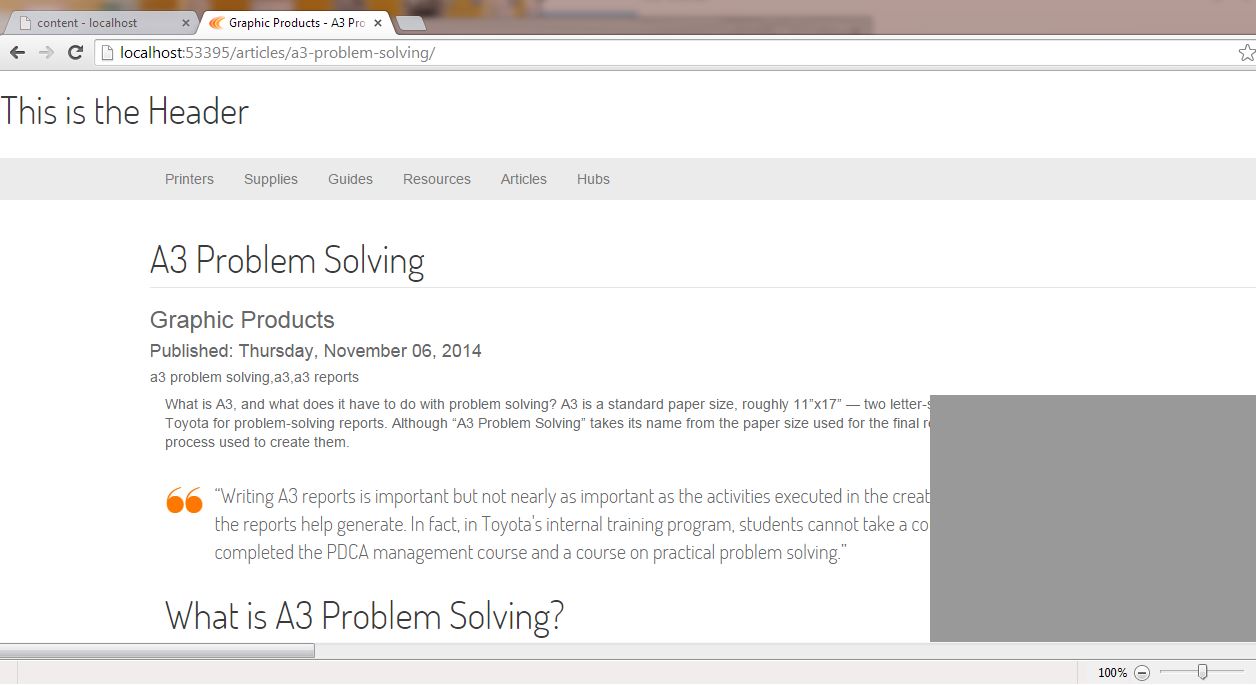Visit the Hubs navigation link

click(x=593, y=179)
